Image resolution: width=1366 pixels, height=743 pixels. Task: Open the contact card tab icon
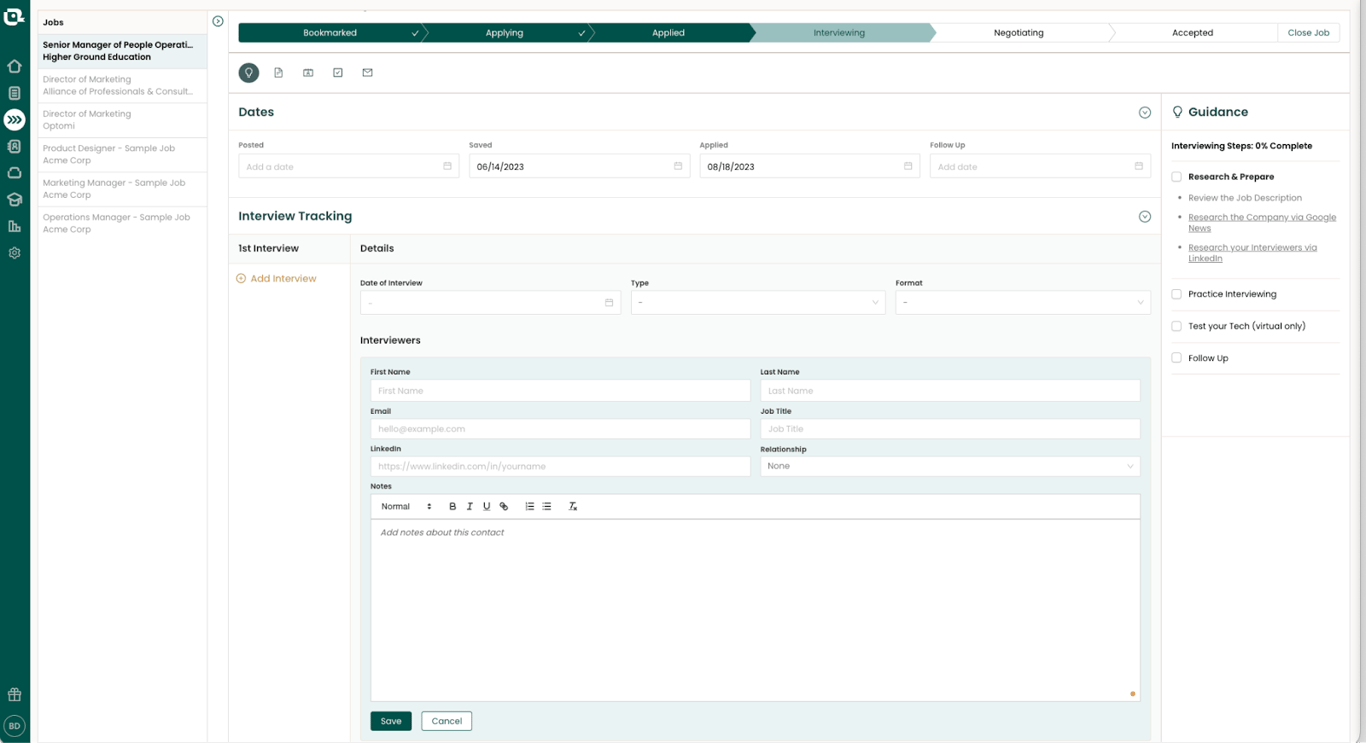point(308,73)
